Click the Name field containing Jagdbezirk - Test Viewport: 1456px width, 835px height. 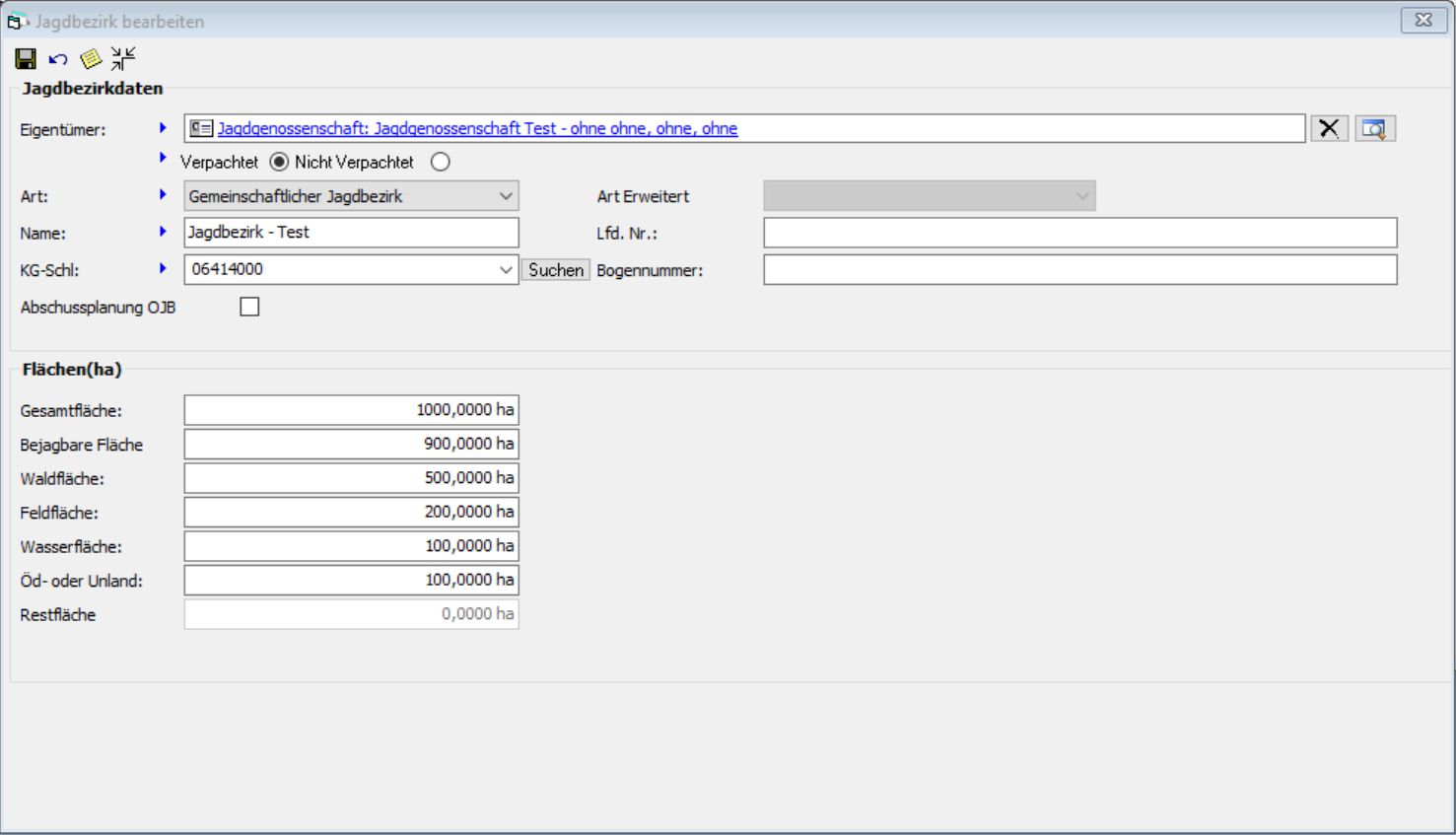tap(351, 233)
